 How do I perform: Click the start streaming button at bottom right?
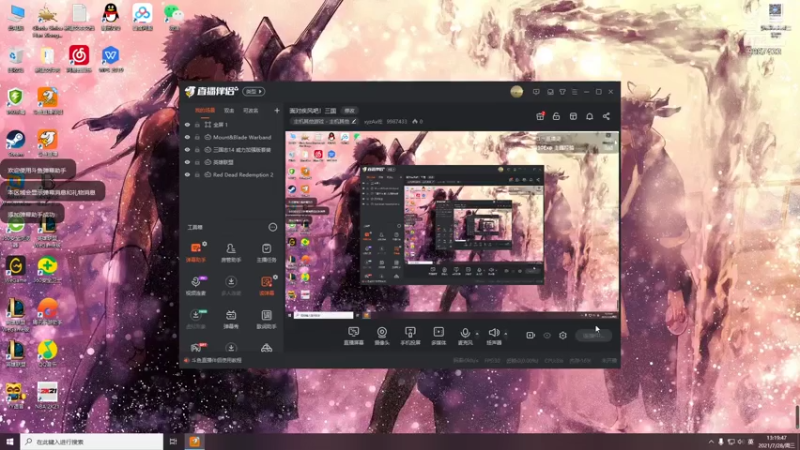tap(593, 335)
